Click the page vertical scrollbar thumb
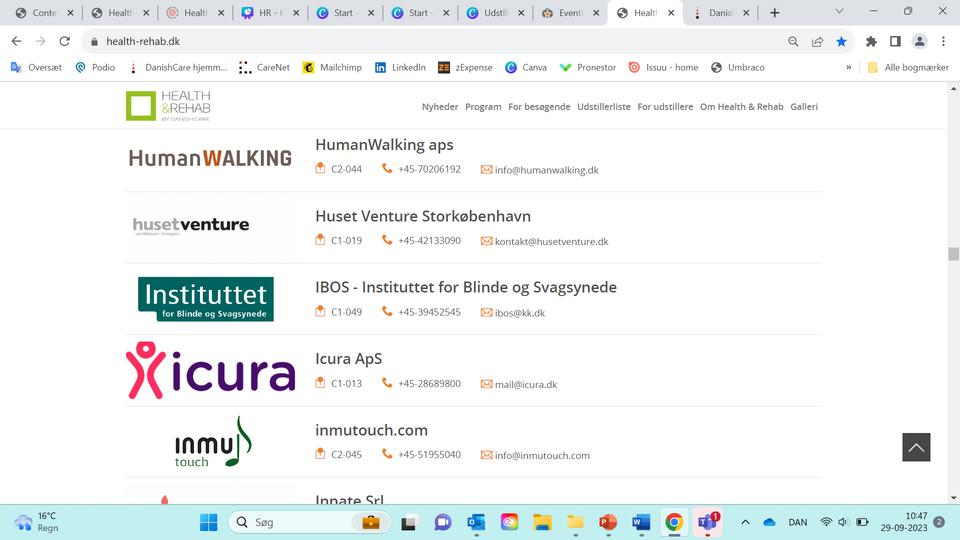960x540 pixels. (953, 253)
